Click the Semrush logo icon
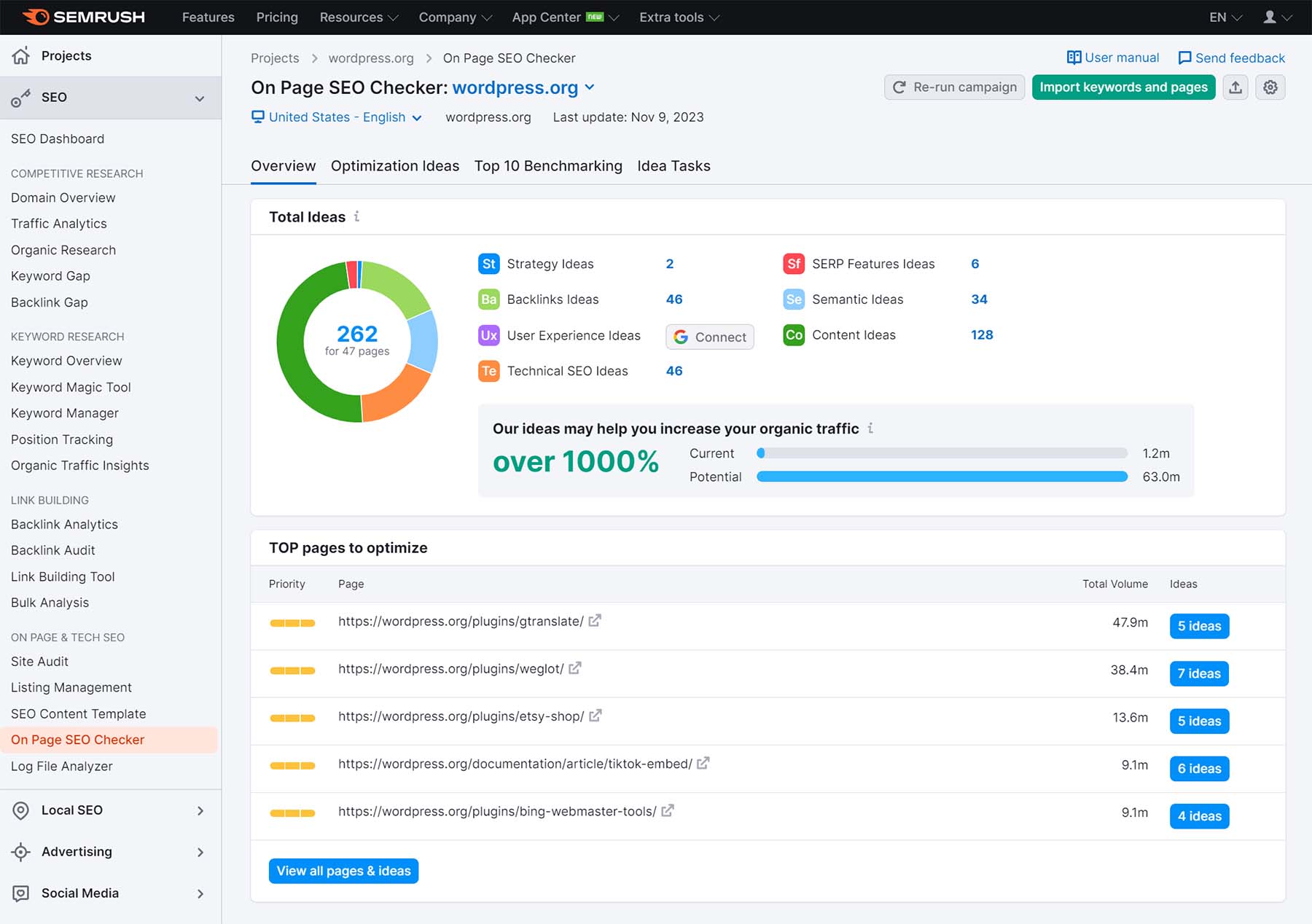This screenshot has width=1312, height=924. (x=38, y=17)
